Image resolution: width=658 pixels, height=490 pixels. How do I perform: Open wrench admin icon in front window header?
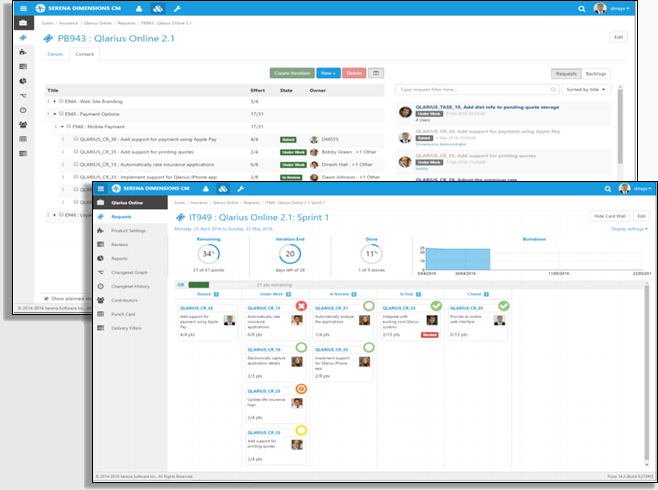(x=240, y=189)
